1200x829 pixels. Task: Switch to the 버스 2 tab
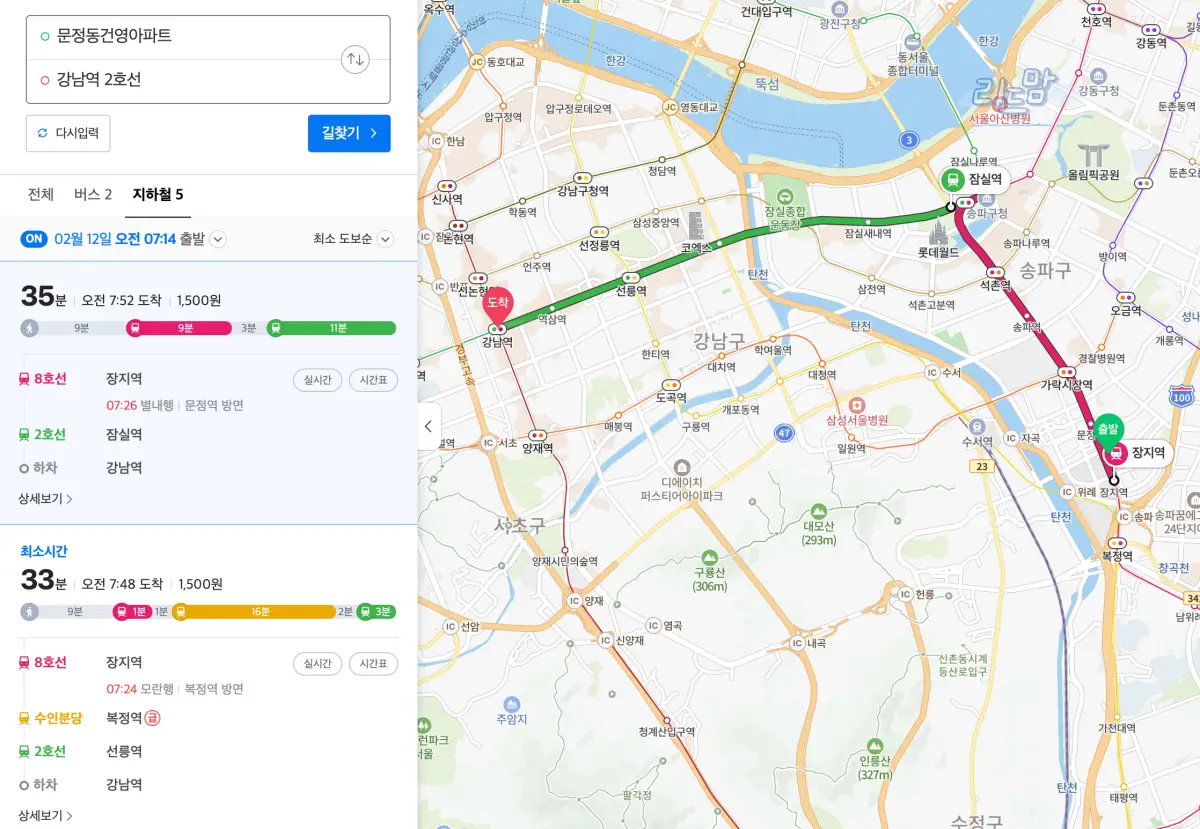(x=92, y=194)
